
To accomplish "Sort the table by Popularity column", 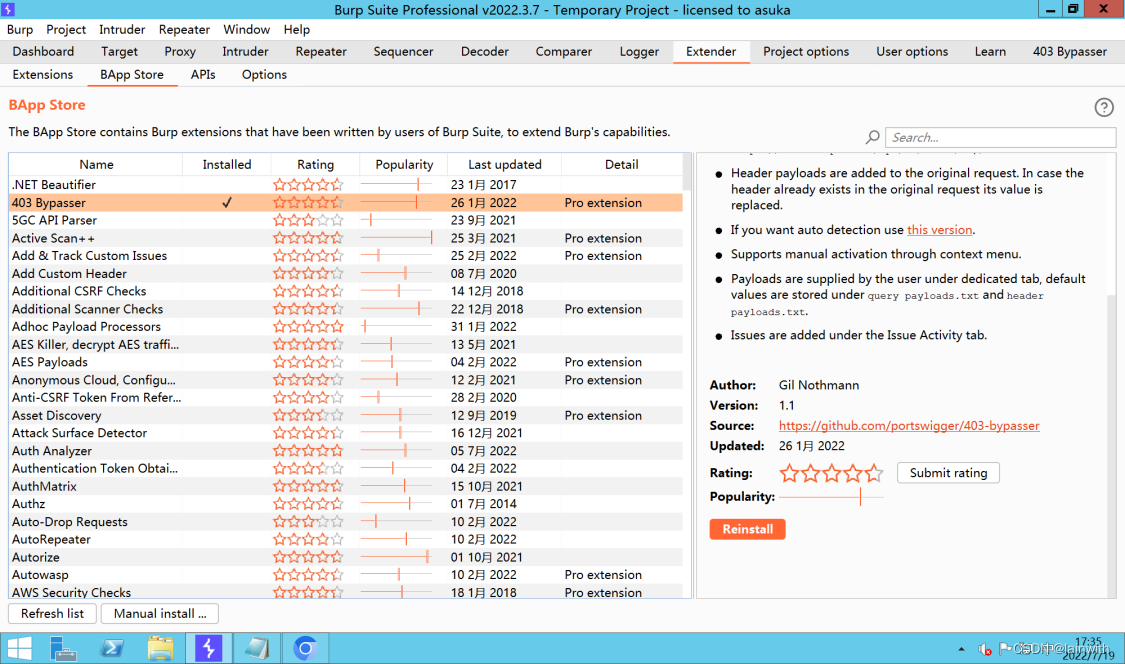I will pyautogui.click(x=404, y=164).
